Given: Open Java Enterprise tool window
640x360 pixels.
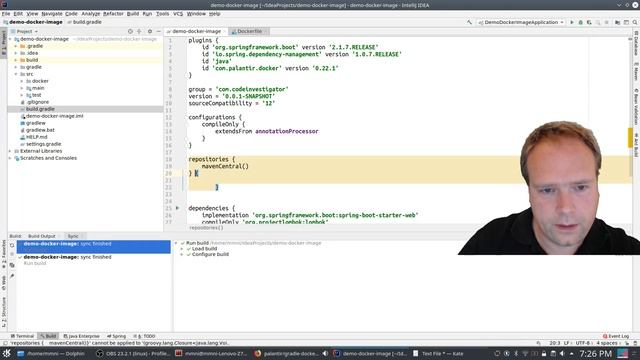Looking at the screenshot, I should [x=82, y=336].
